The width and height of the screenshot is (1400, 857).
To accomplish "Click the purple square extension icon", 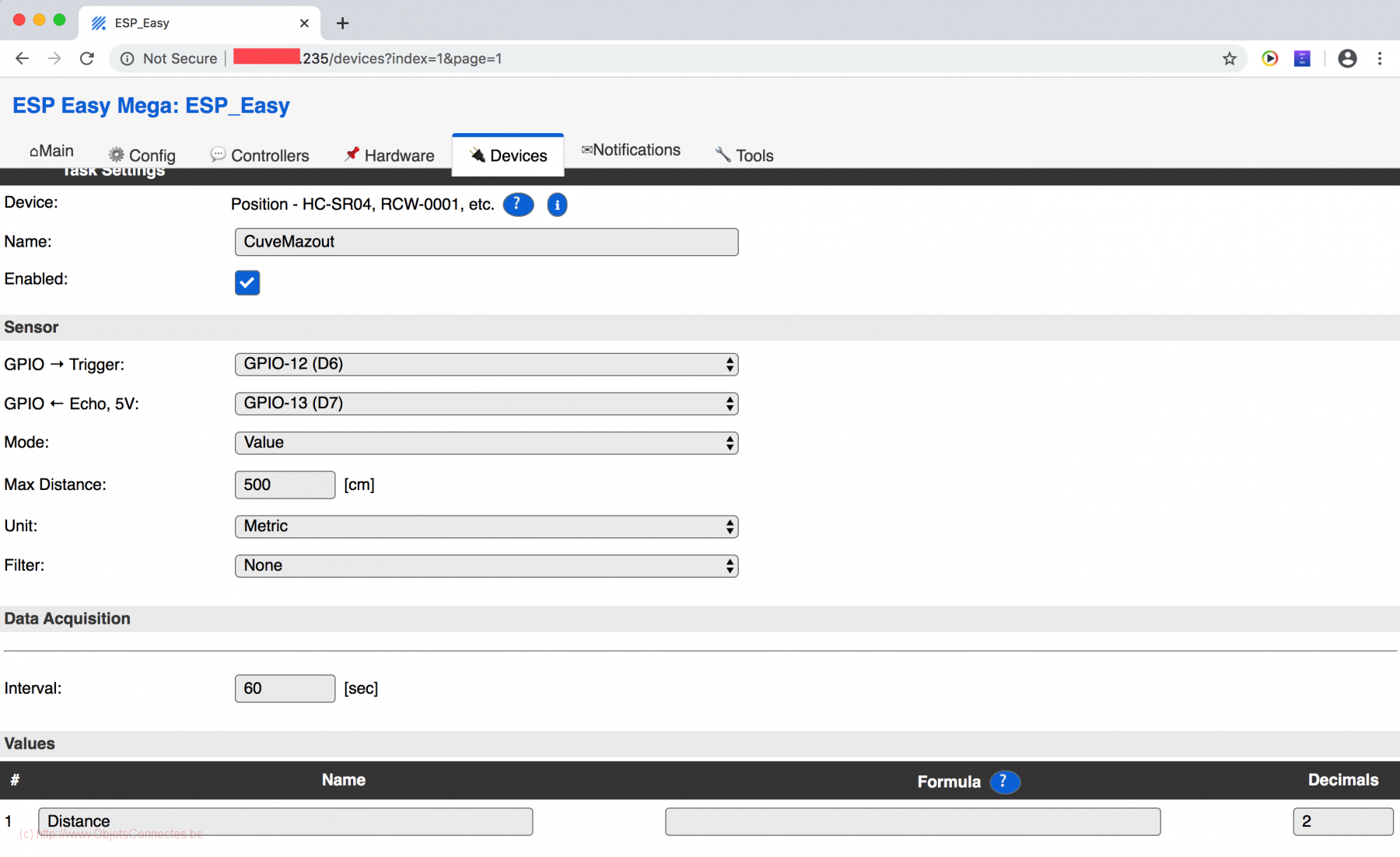I will click(1302, 58).
